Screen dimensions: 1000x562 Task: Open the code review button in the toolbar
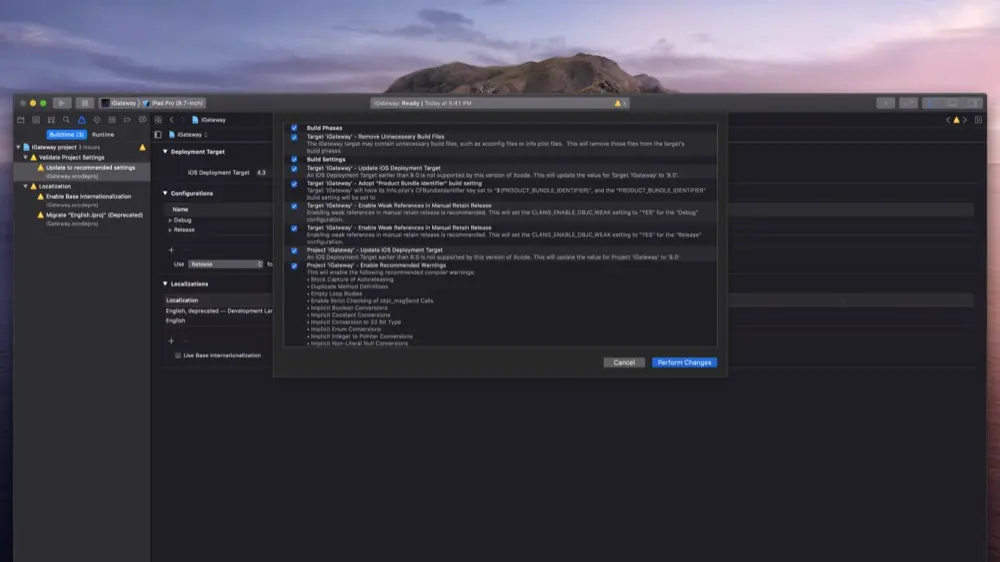[x=908, y=103]
